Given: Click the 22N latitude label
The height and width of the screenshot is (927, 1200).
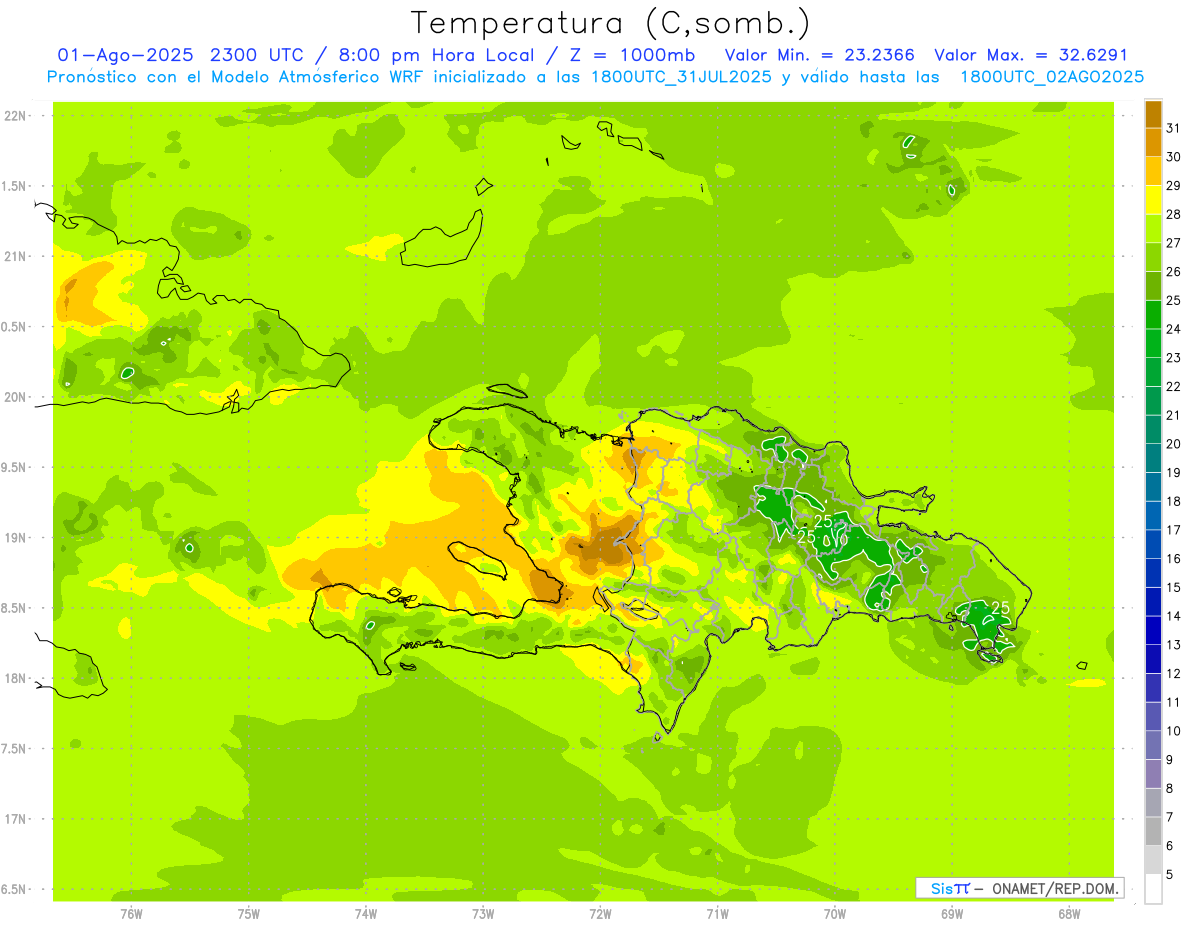Looking at the screenshot, I should tap(17, 116).
